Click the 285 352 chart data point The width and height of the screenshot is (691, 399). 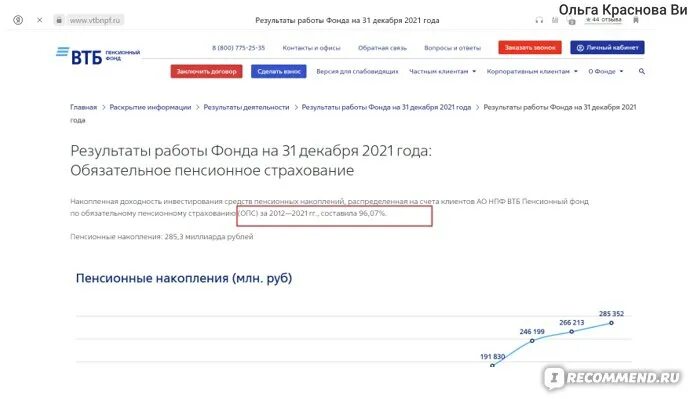(611, 323)
